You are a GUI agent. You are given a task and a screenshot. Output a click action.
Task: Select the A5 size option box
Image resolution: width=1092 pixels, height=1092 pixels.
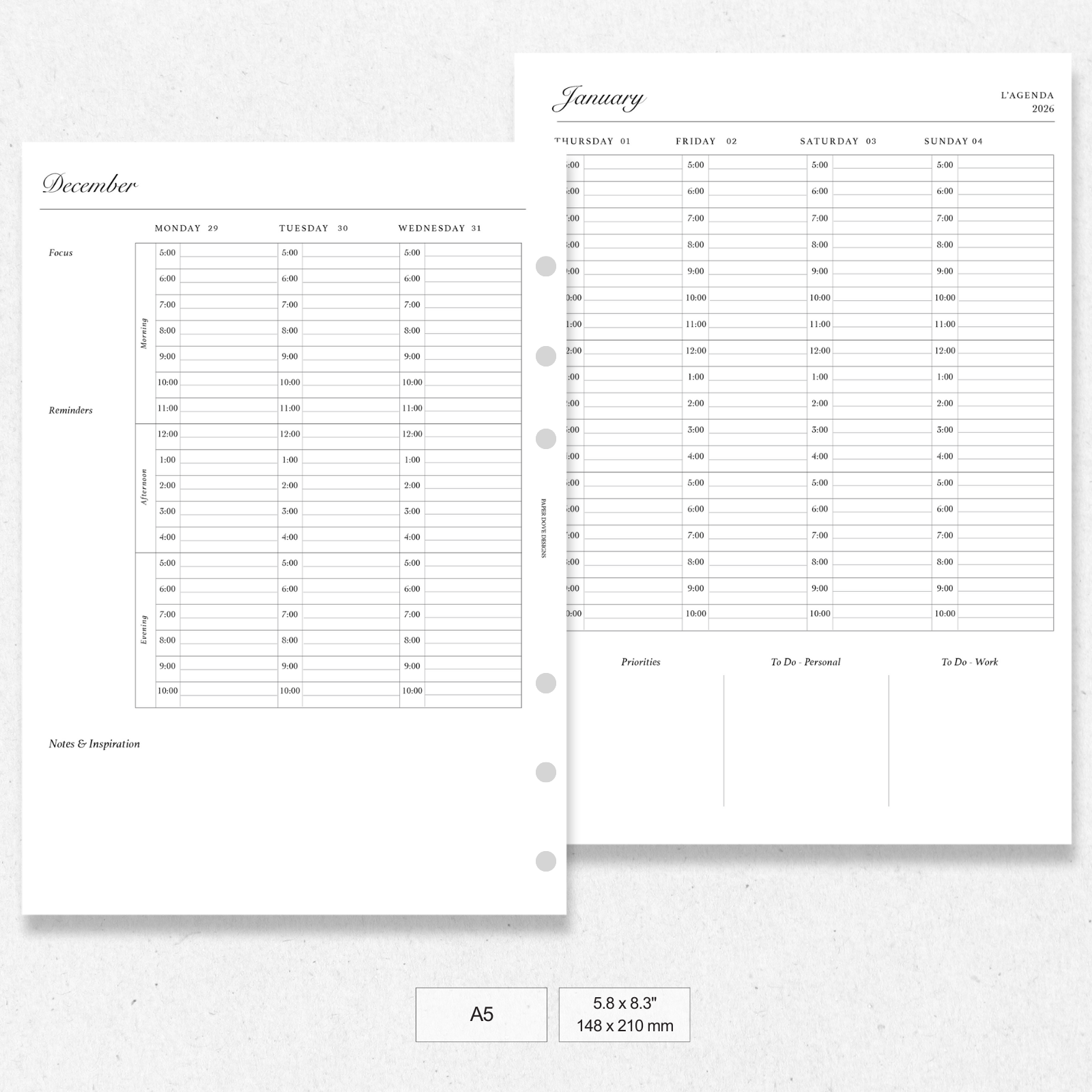[481, 1014]
